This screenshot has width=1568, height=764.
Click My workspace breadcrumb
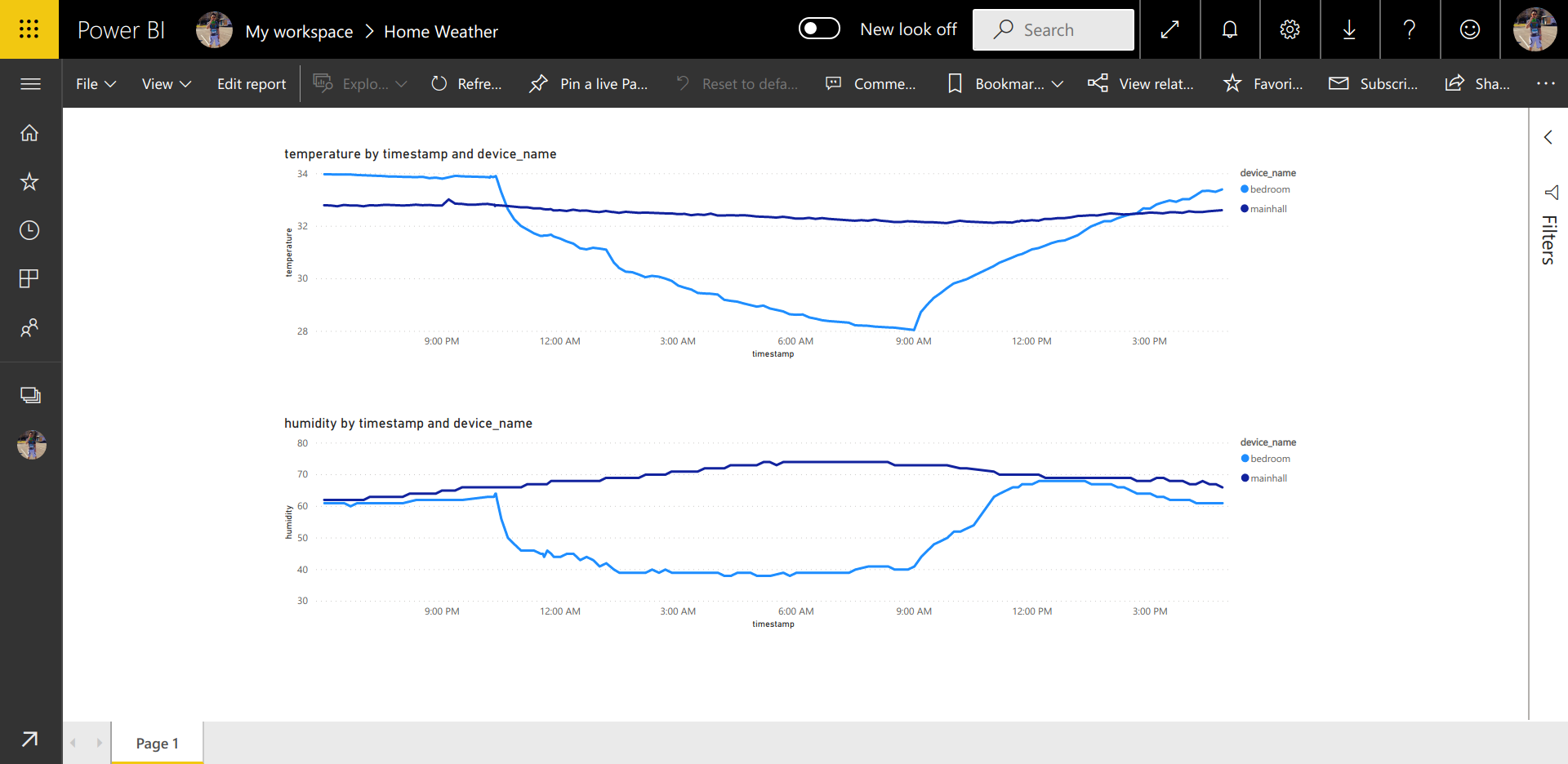coord(299,31)
